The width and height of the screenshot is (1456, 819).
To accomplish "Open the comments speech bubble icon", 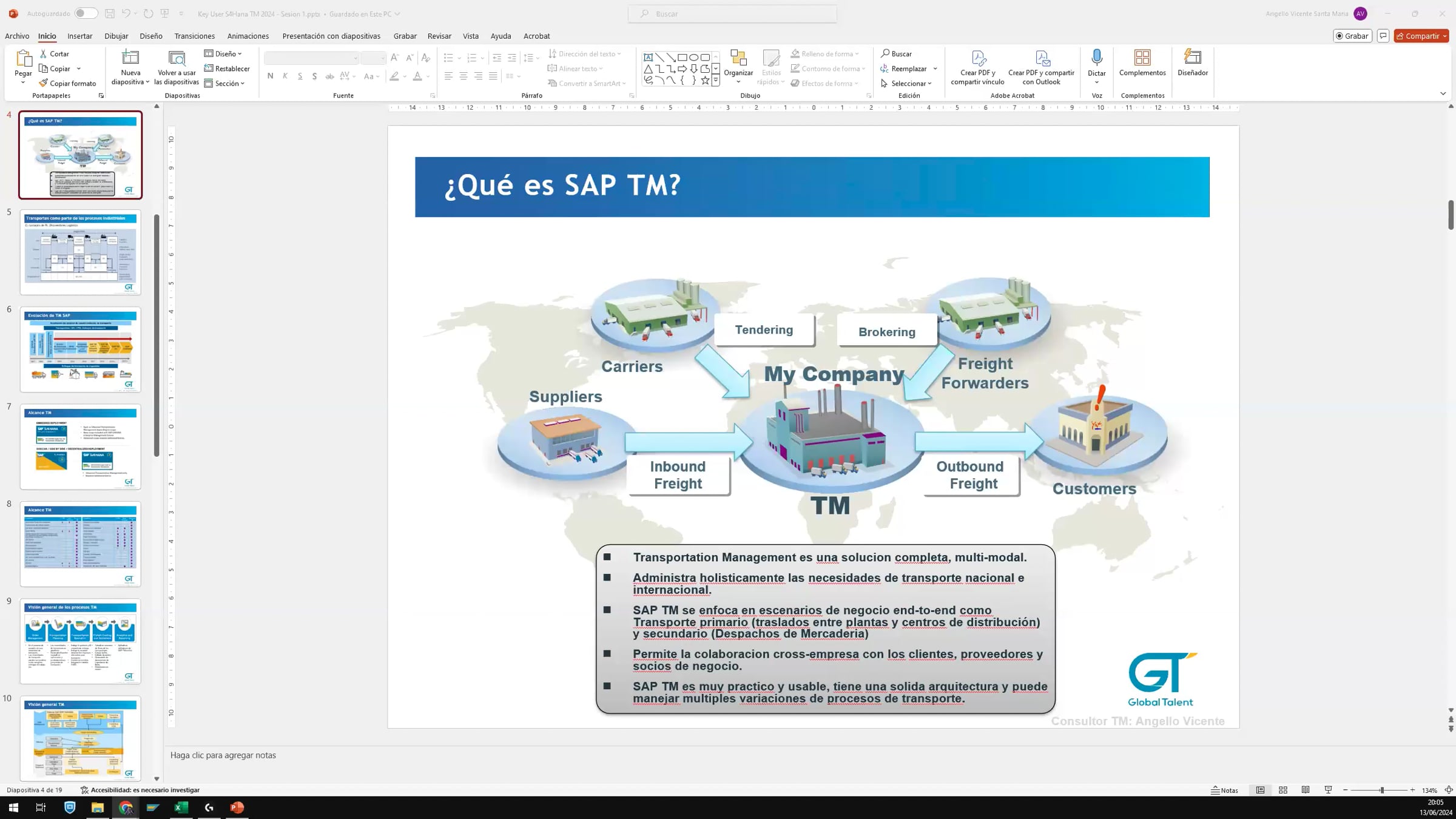I will click(x=1383, y=36).
